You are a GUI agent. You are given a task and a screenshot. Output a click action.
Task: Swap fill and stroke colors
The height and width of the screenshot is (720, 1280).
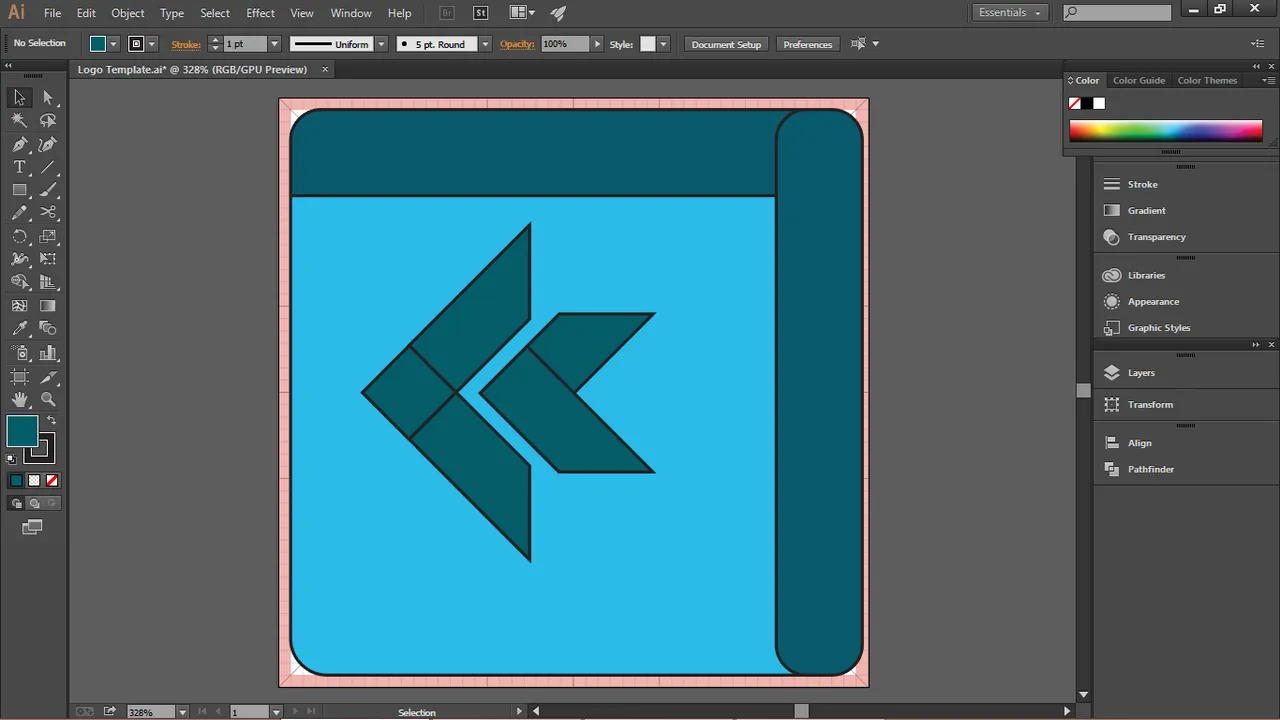pos(52,420)
